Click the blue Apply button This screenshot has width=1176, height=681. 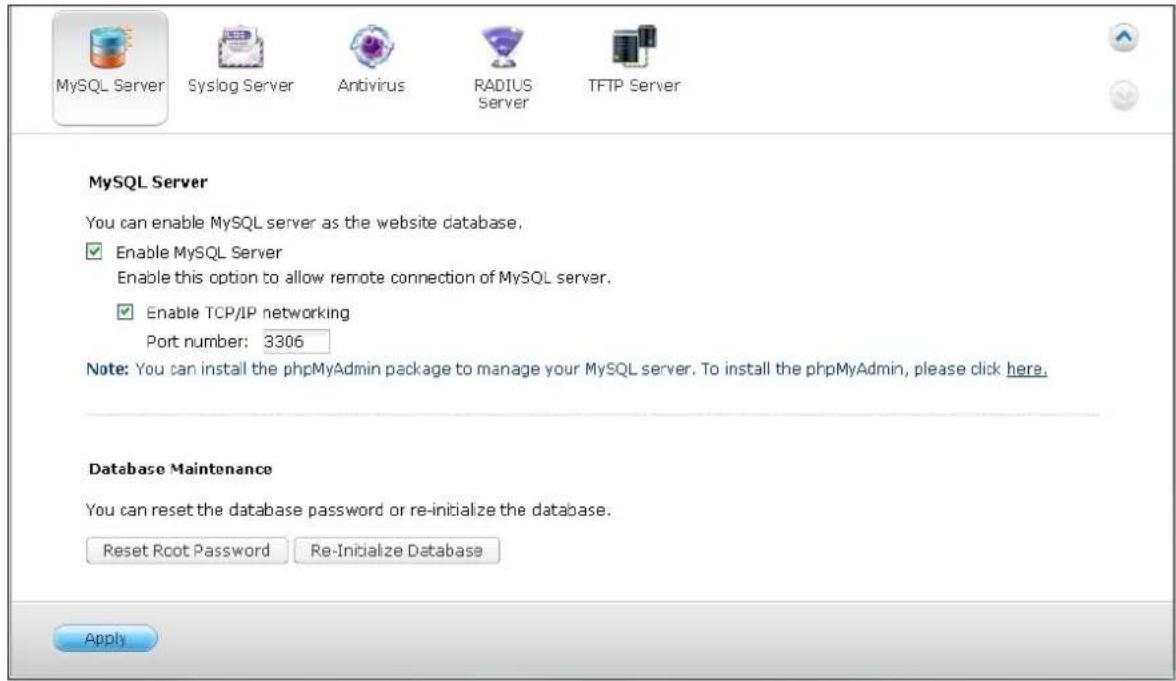pos(105,638)
